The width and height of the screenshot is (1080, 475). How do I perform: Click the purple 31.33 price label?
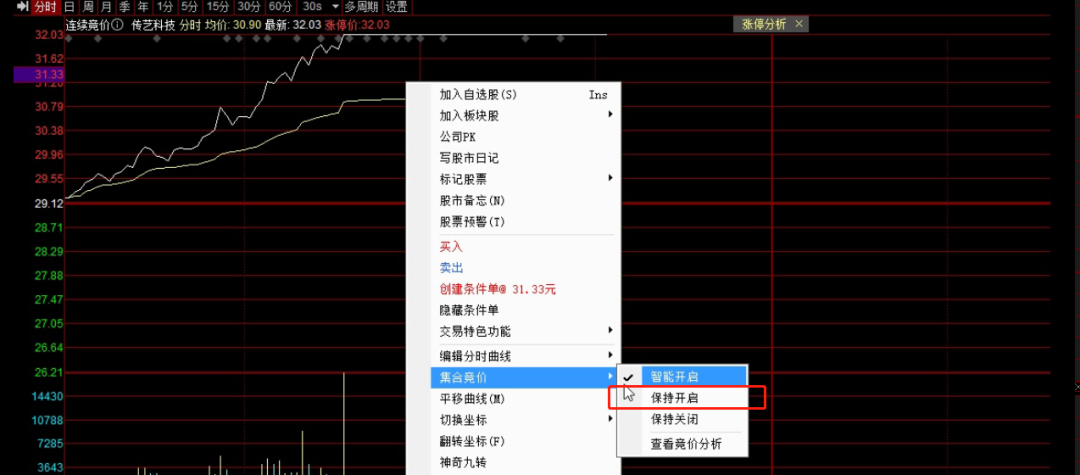(x=39, y=74)
